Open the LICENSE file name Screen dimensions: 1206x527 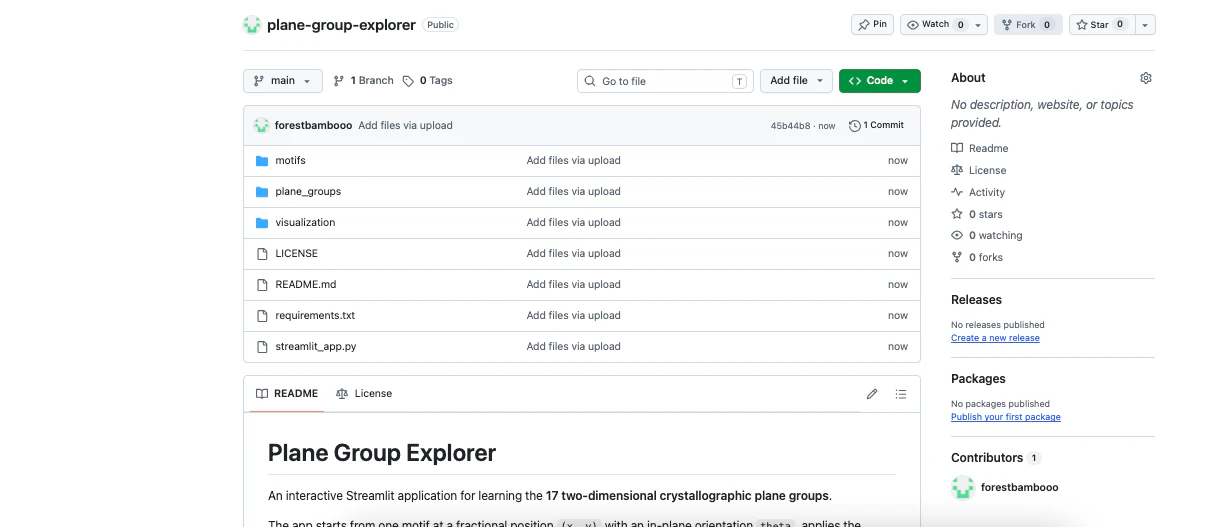296,254
